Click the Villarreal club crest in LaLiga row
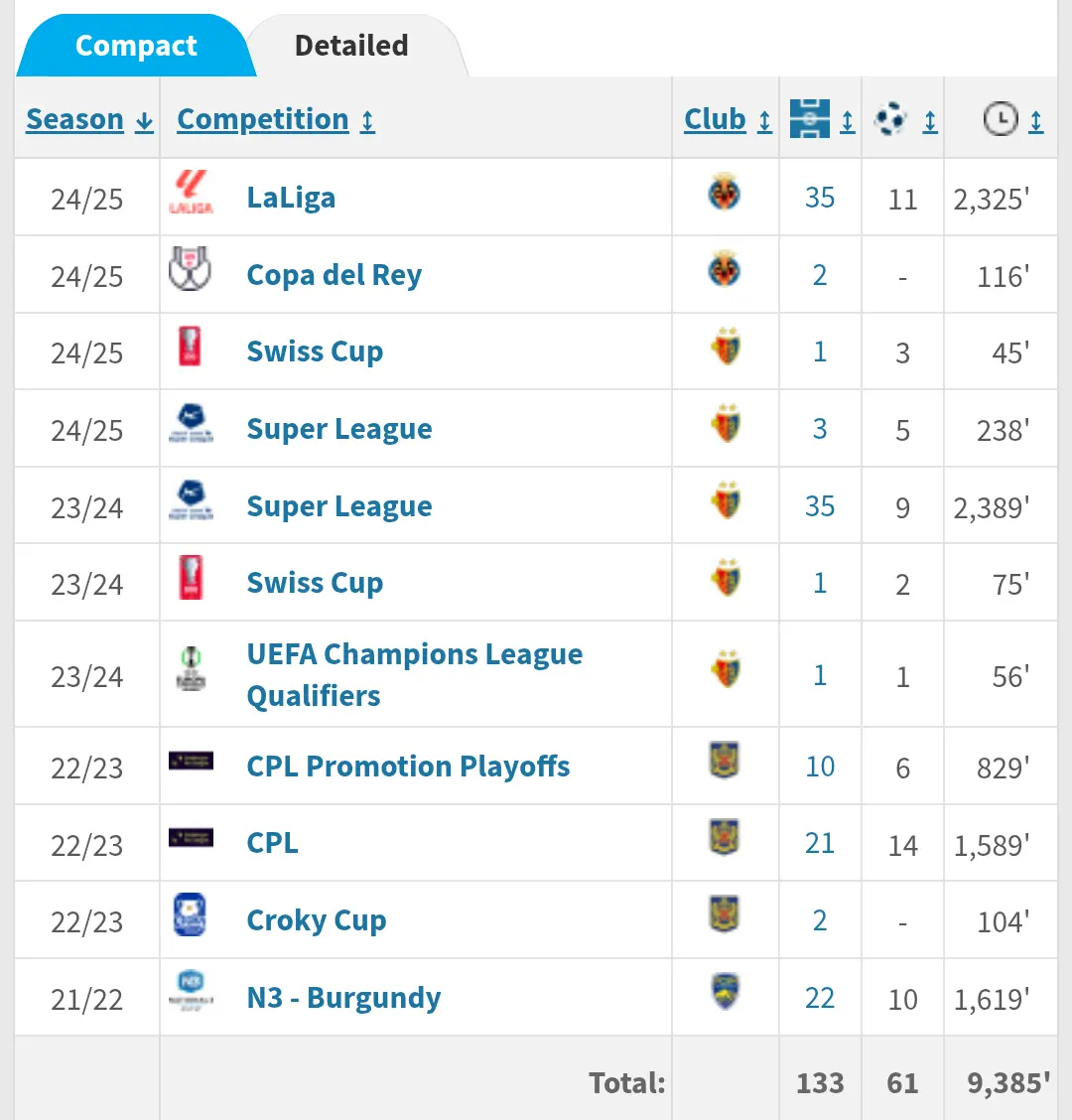 point(726,194)
